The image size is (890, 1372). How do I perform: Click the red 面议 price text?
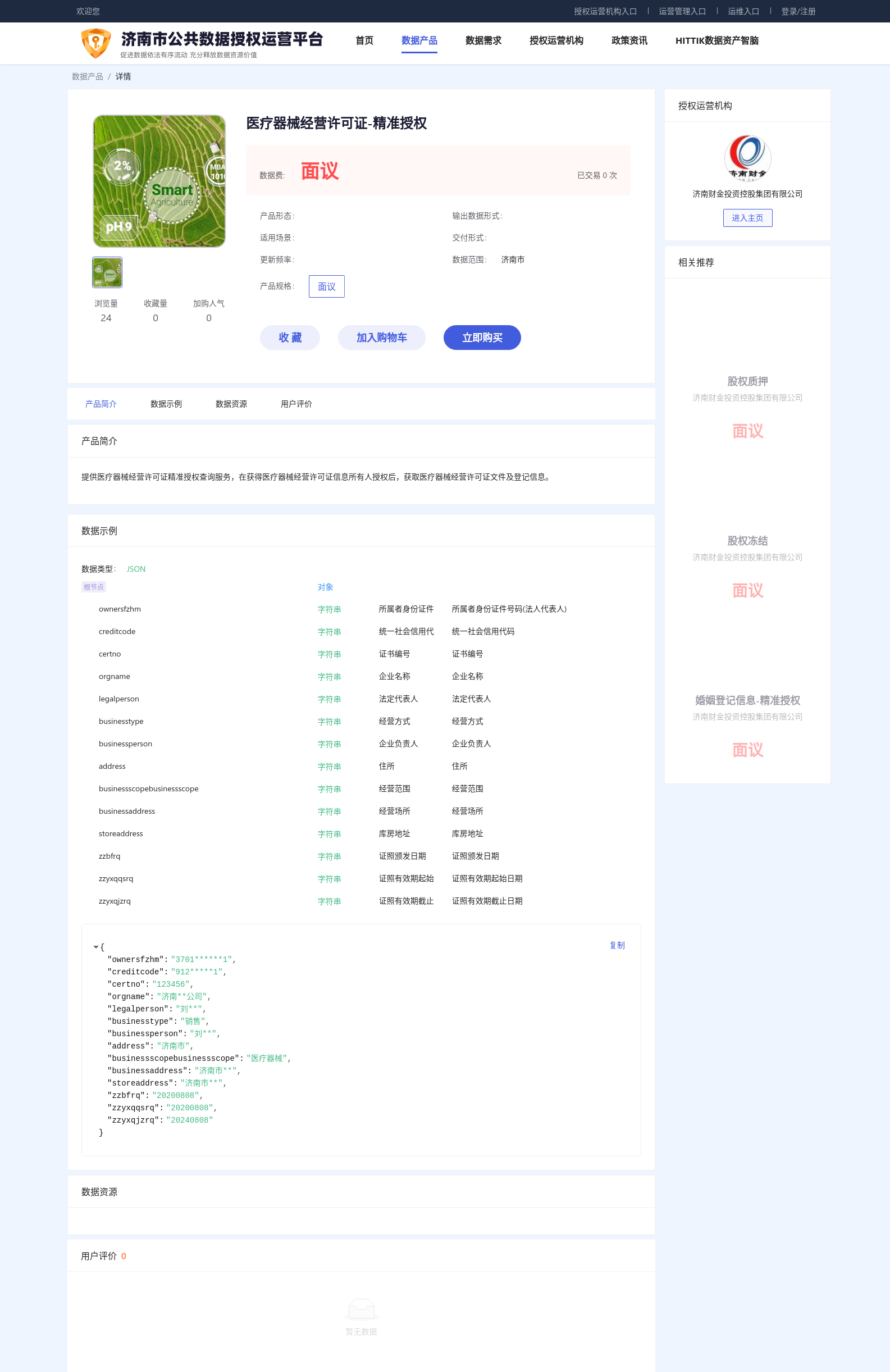point(320,171)
